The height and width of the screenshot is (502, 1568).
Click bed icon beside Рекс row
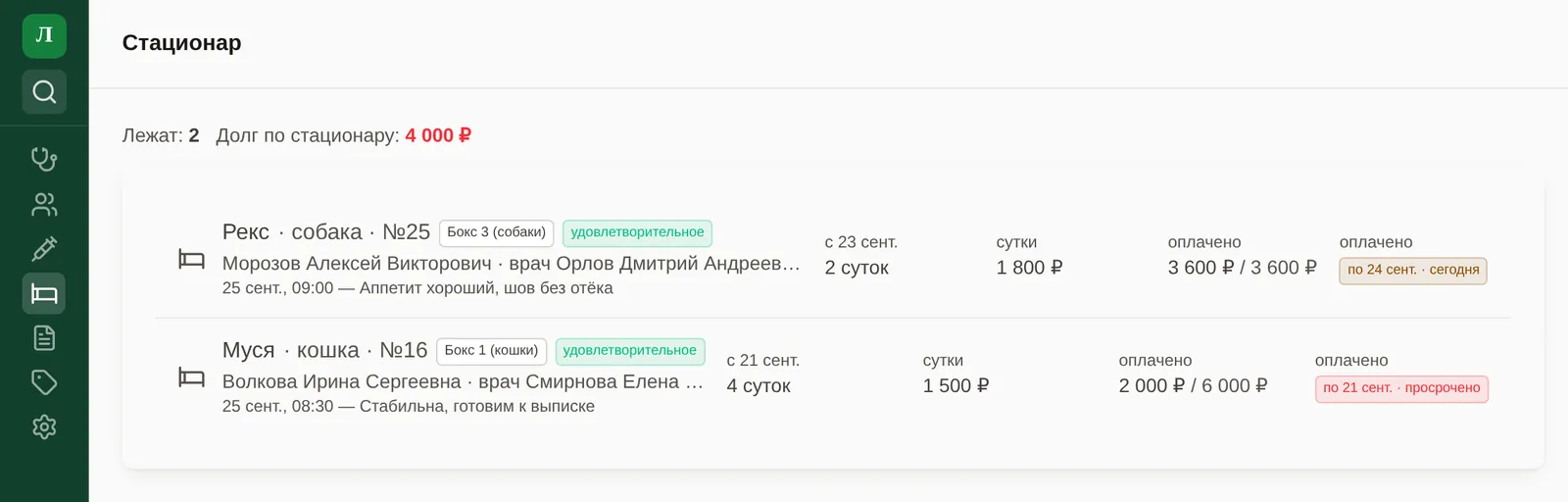coord(191,259)
